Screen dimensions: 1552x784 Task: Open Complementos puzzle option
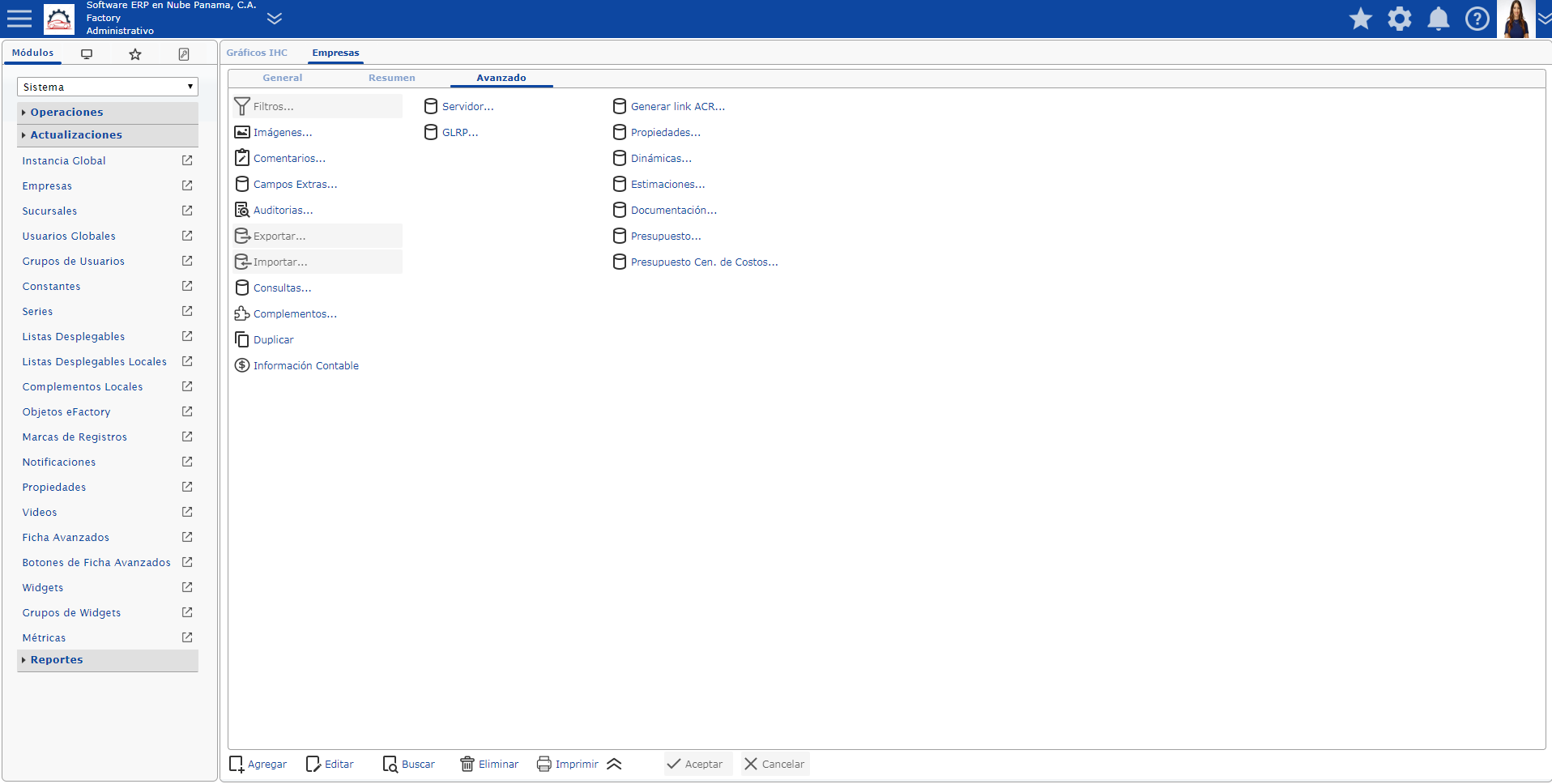286,313
